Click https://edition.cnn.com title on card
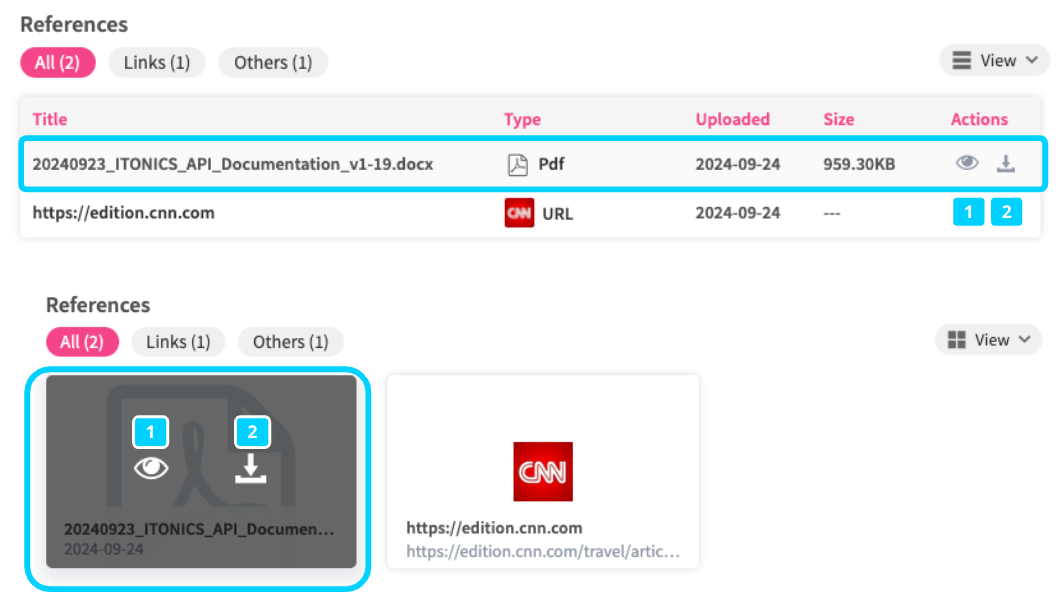 pos(494,528)
